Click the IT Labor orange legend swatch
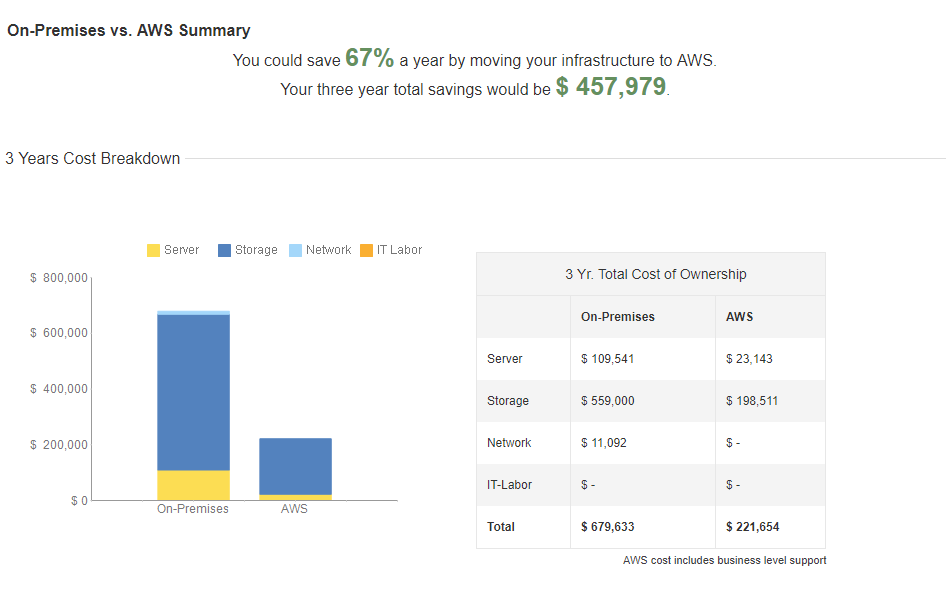This screenshot has height=589, width=952. tap(366, 250)
